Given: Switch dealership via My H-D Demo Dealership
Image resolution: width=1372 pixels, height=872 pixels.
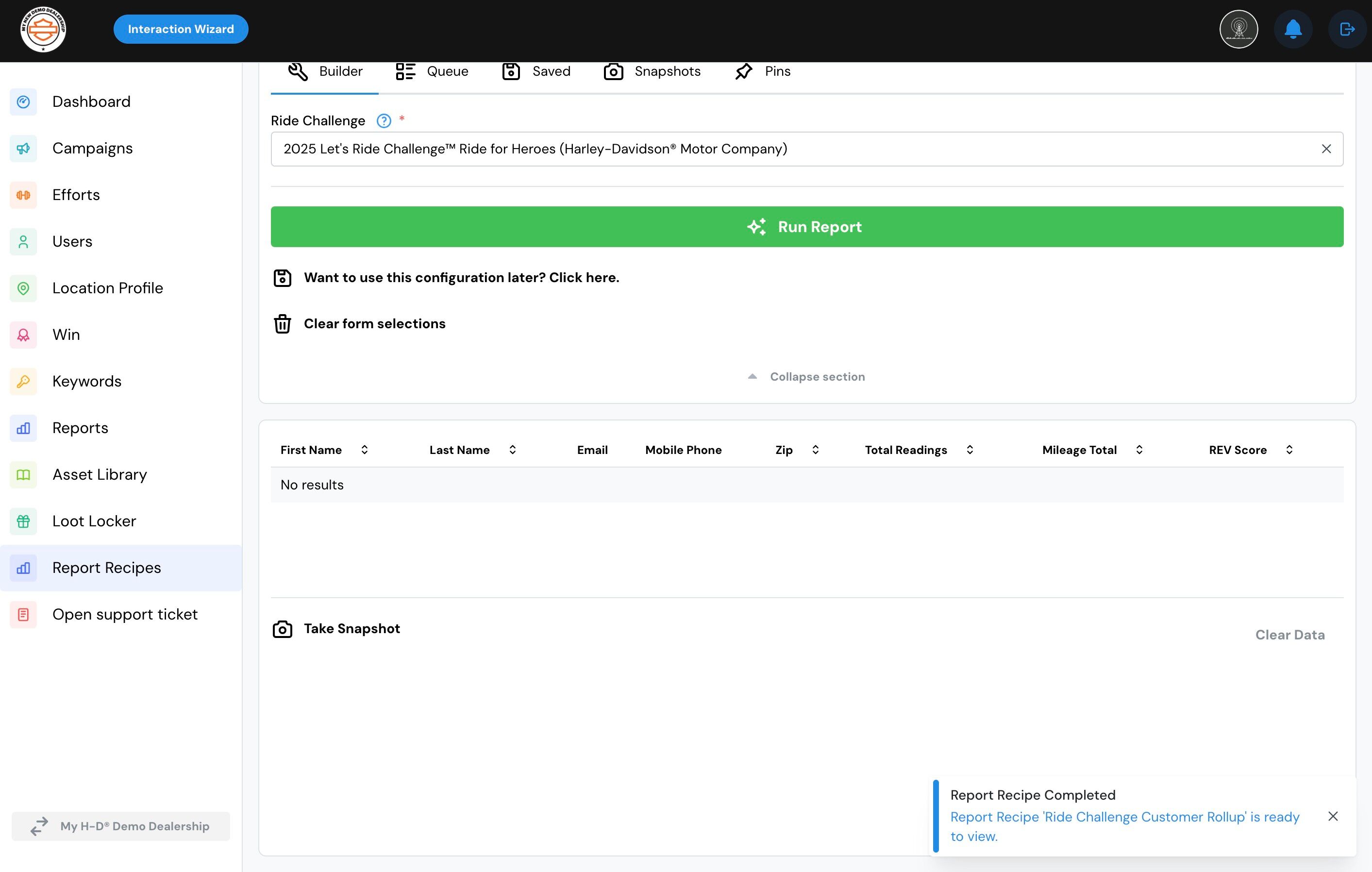Looking at the screenshot, I should [121, 826].
